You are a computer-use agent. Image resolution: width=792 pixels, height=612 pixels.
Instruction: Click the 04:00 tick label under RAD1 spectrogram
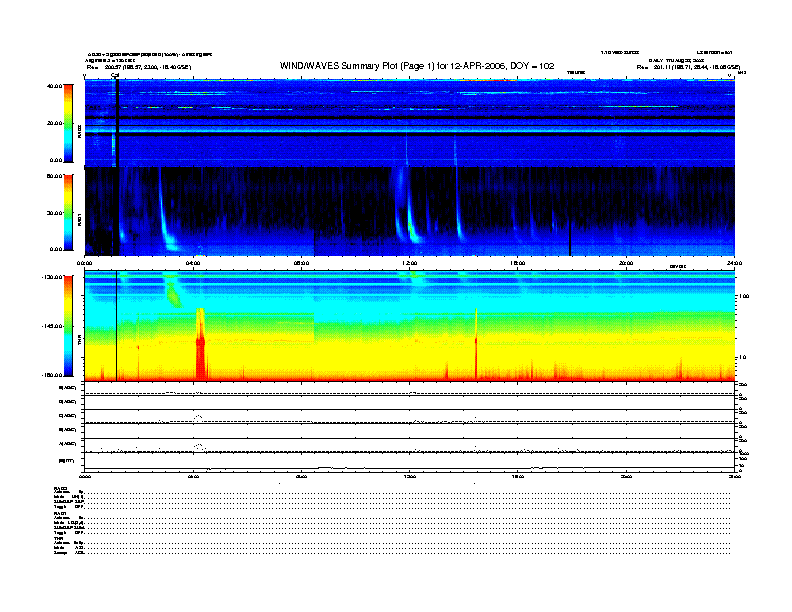[193, 263]
